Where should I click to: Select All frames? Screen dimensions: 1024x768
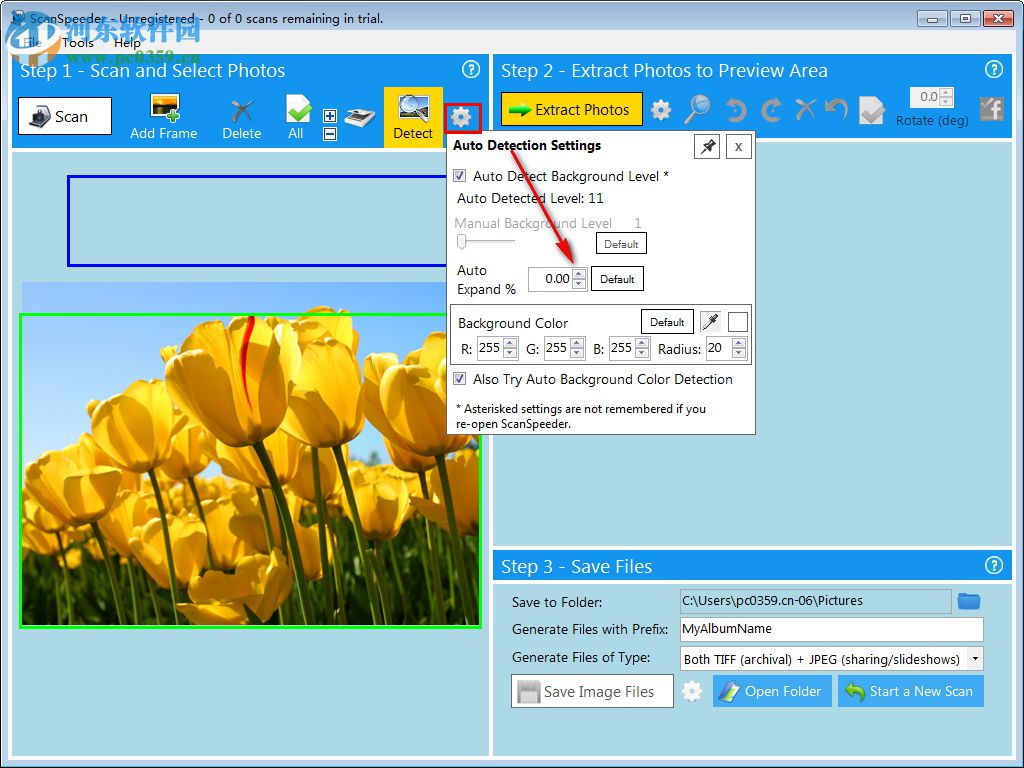click(297, 118)
